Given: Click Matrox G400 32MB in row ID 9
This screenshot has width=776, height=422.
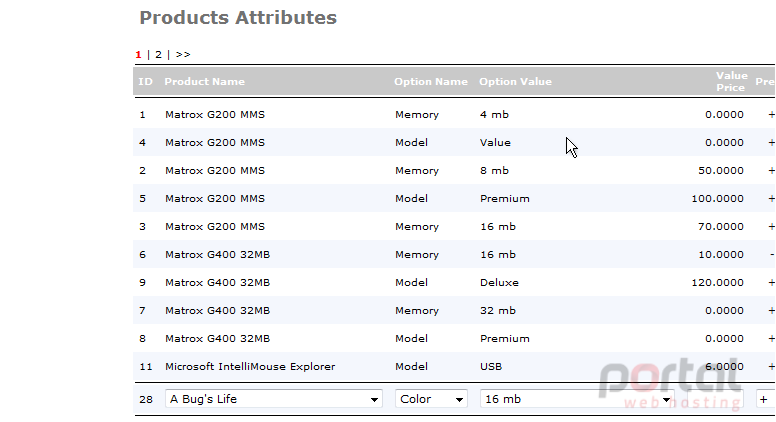Looking at the screenshot, I should click(218, 282).
